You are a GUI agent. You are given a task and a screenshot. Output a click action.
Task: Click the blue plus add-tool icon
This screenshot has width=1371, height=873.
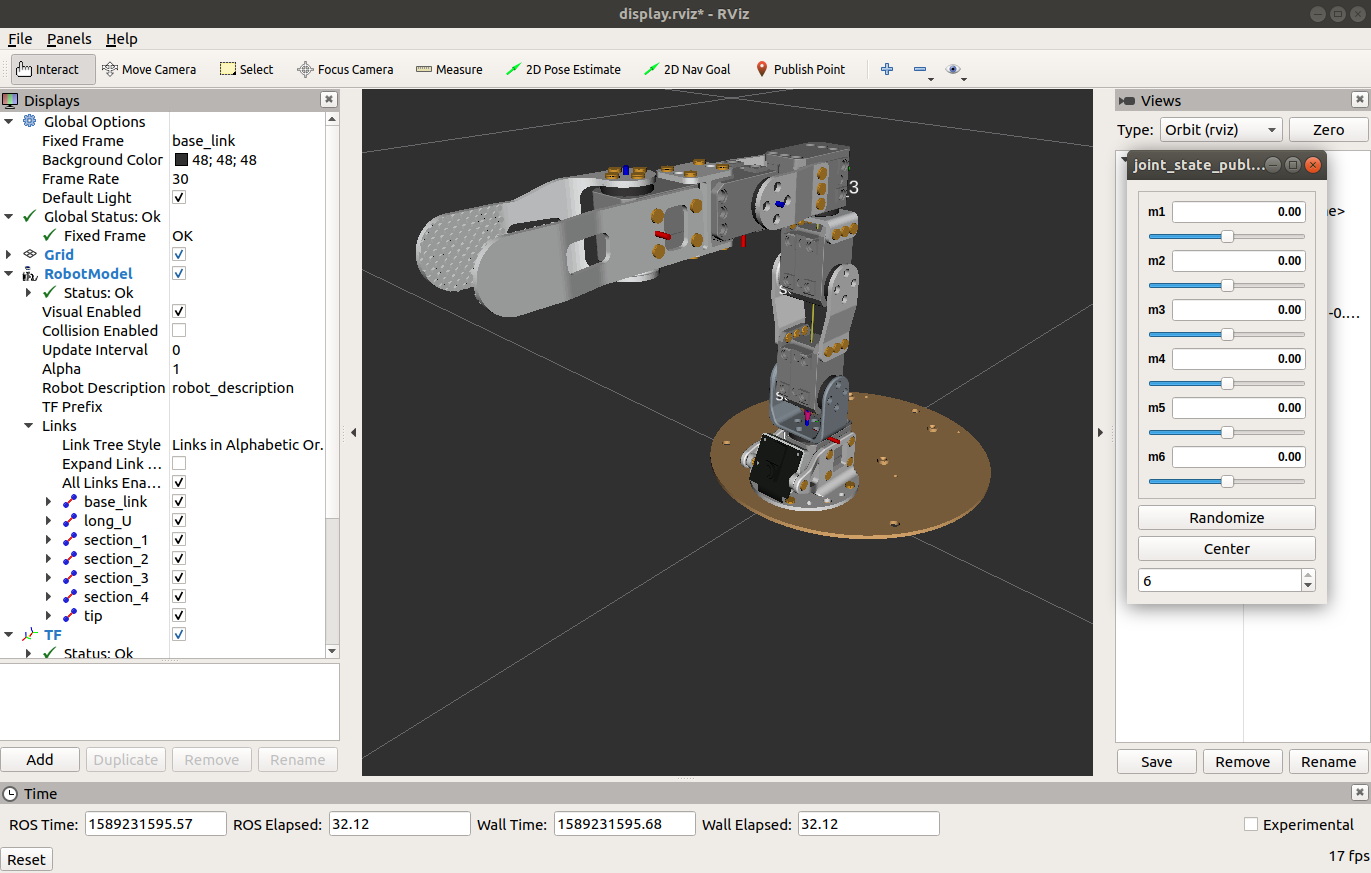886,69
